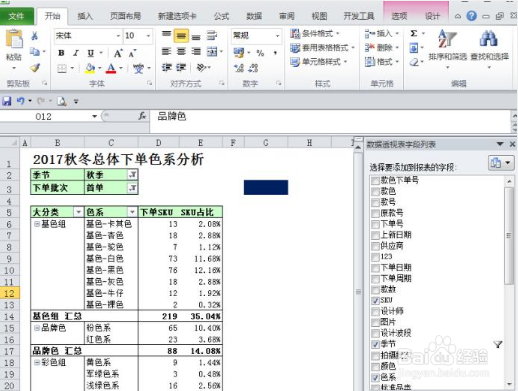Click the dark blue filled cell in column G

(x=266, y=187)
